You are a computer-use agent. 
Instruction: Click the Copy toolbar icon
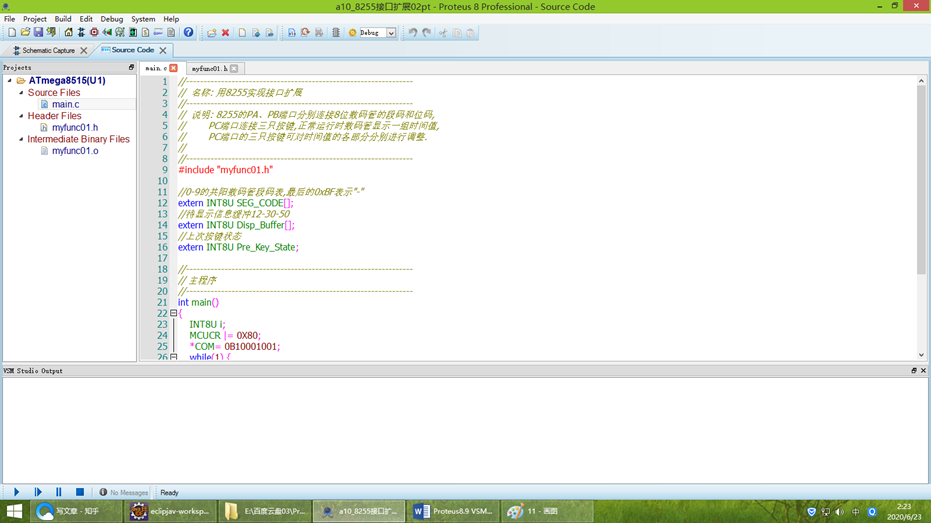pos(457,33)
